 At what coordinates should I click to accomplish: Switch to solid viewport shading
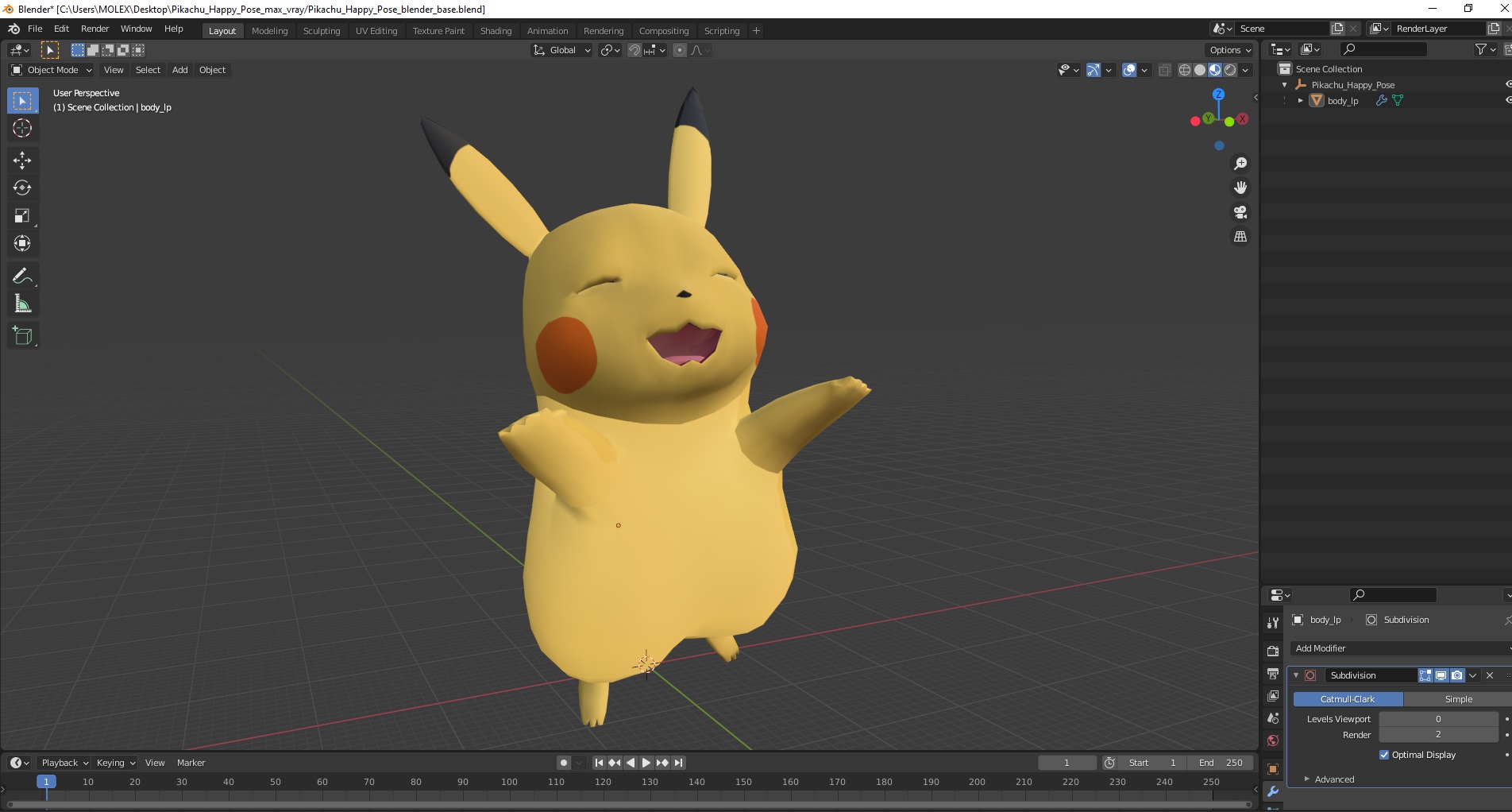[x=1199, y=70]
